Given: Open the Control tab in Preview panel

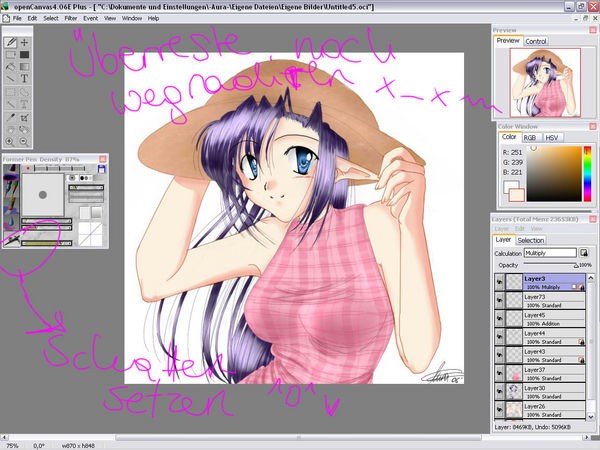Looking at the screenshot, I should (x=536, y=41).
